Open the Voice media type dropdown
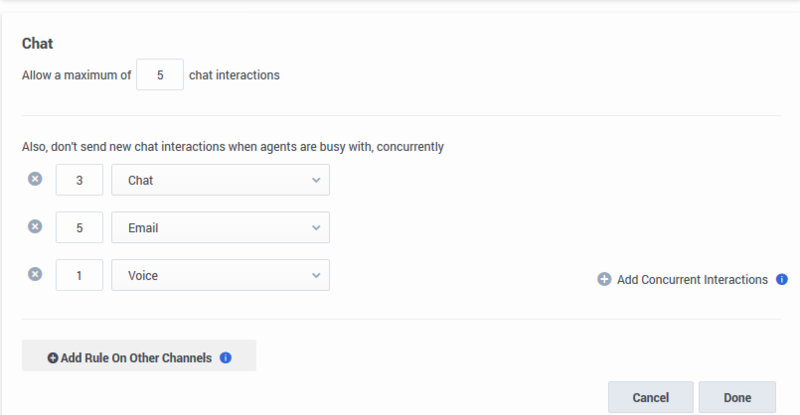This screenshot has width=800, height=415. click(x=220, y=275)
